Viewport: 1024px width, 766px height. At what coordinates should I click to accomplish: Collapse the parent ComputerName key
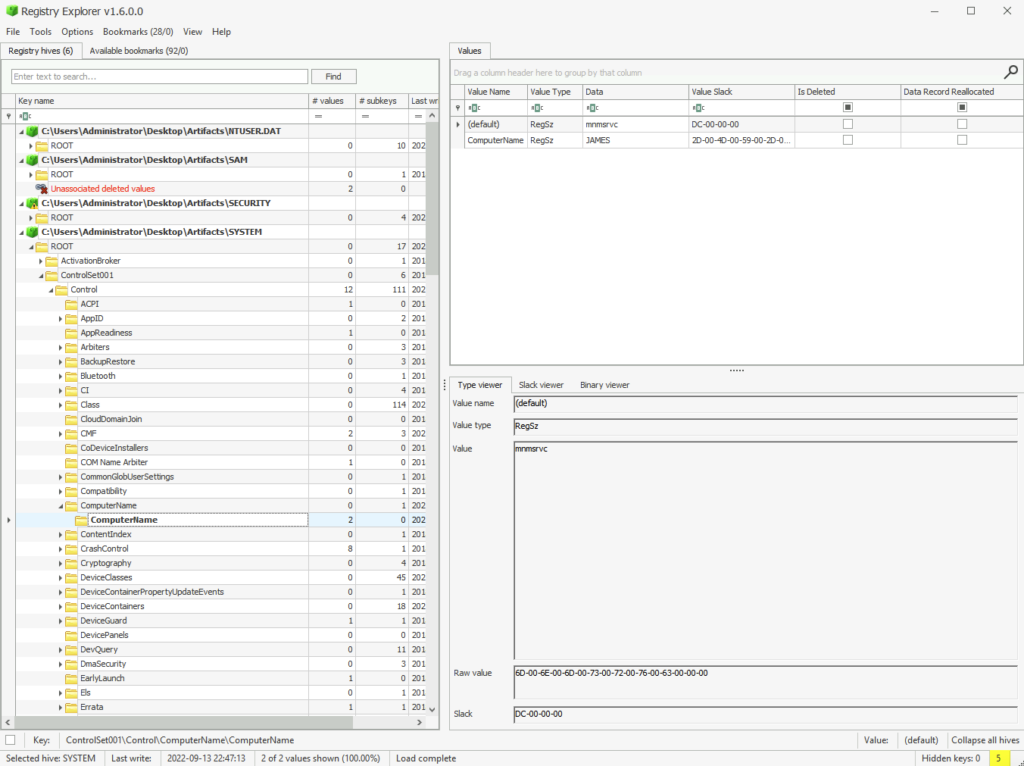[x=61, y=506]
